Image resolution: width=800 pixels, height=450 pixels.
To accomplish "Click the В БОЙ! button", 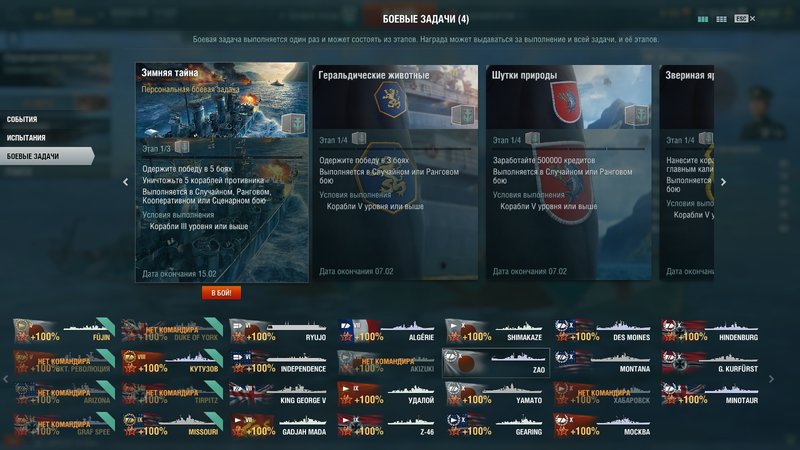I will 221,293.
